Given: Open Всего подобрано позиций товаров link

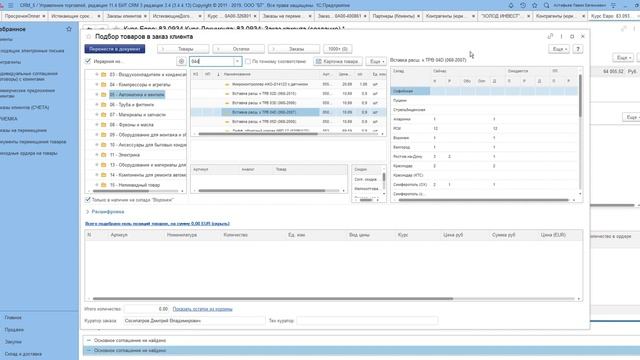Looking at the screenshot, I should point(157,224).
